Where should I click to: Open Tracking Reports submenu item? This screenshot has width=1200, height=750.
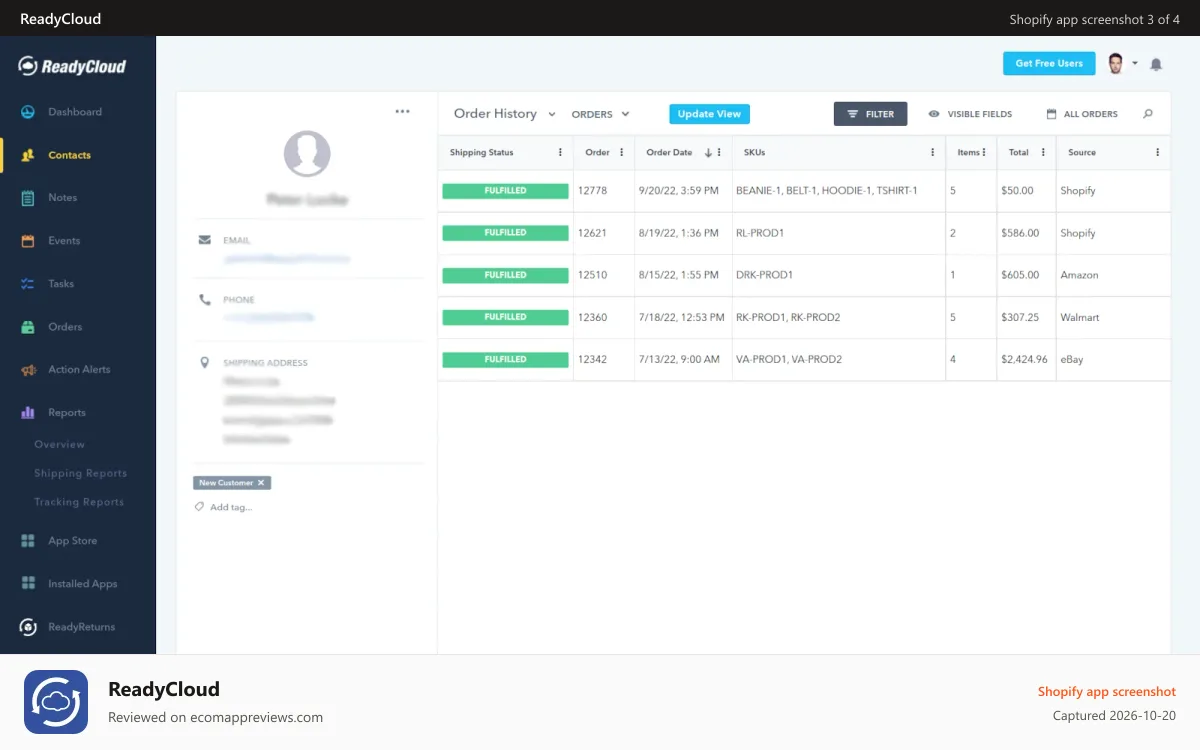[79, 502]
